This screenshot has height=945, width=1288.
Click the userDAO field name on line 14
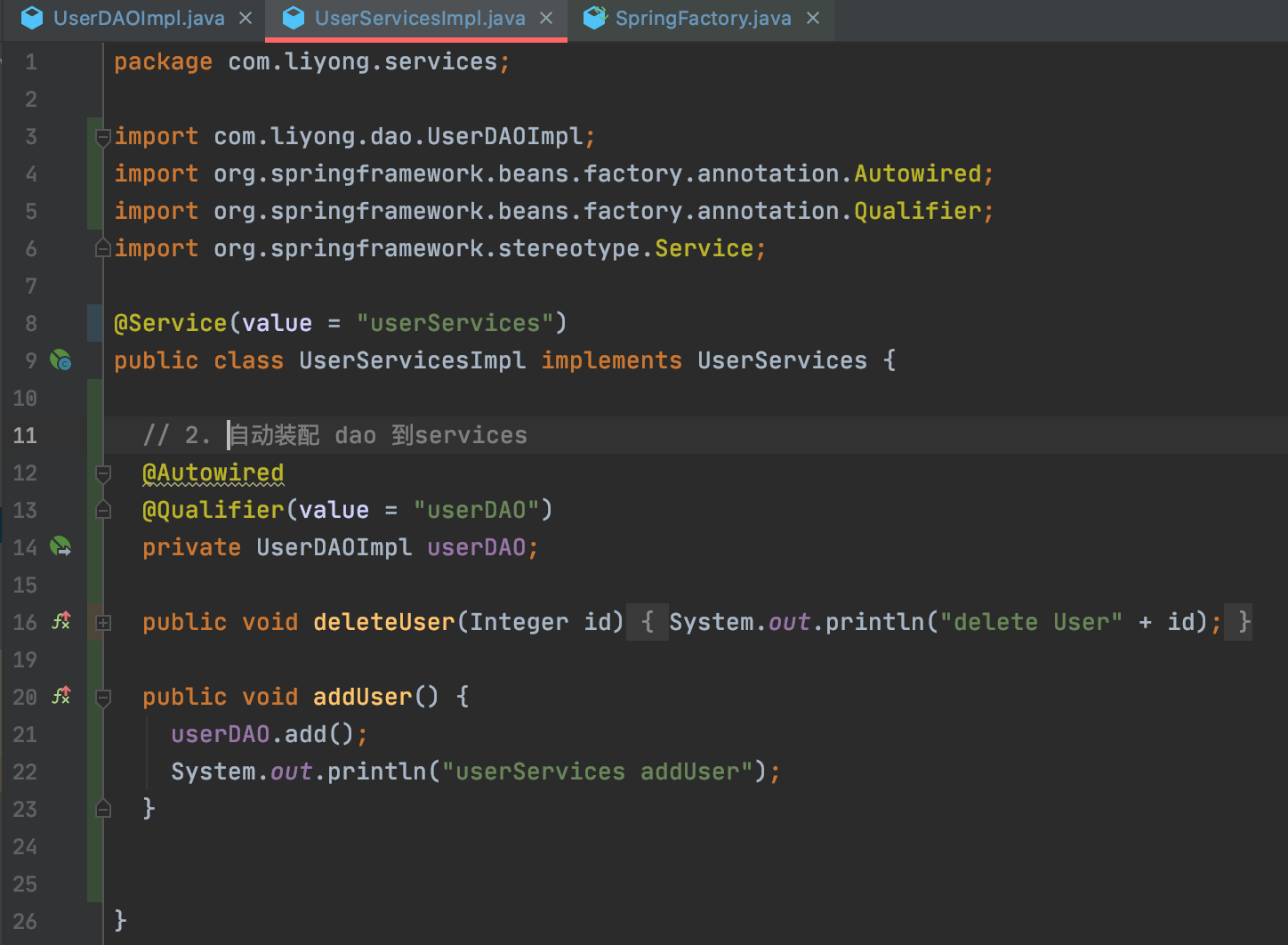tap(477, 547)
